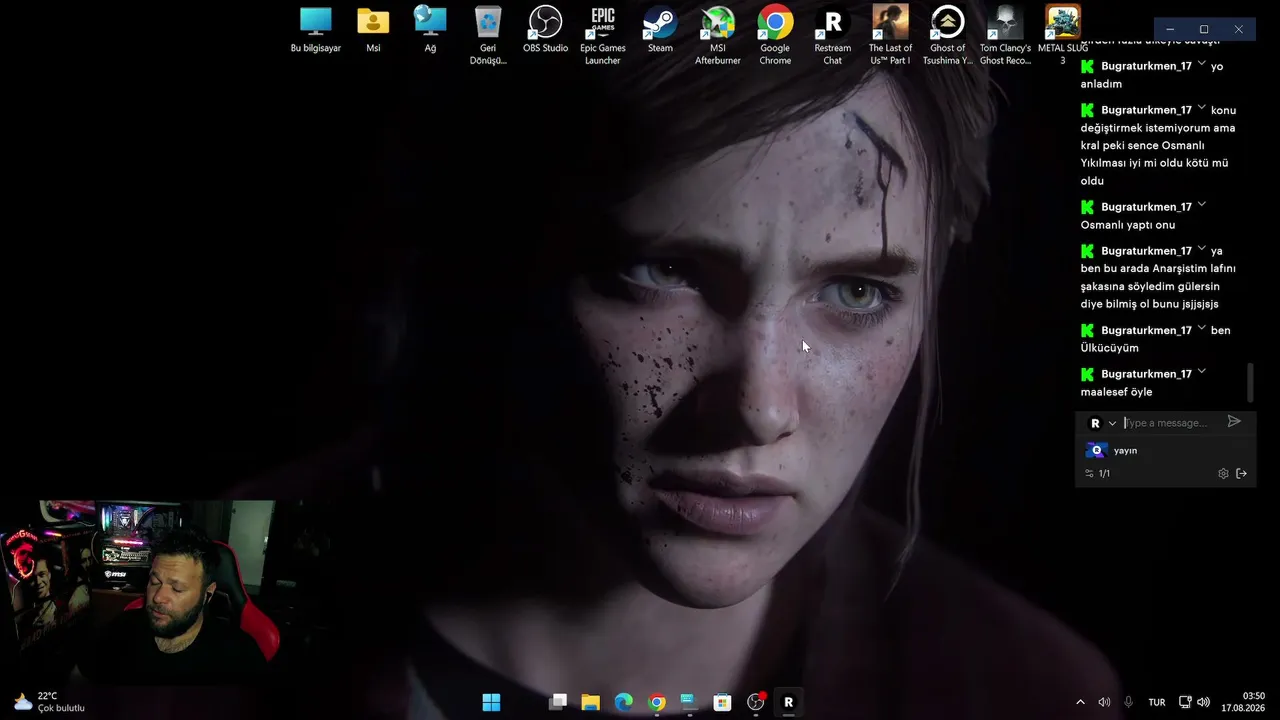Viewport: 1280px width, 720px height.
Task: Click the microphone icon in the system tray
Action: (1128, 702)
